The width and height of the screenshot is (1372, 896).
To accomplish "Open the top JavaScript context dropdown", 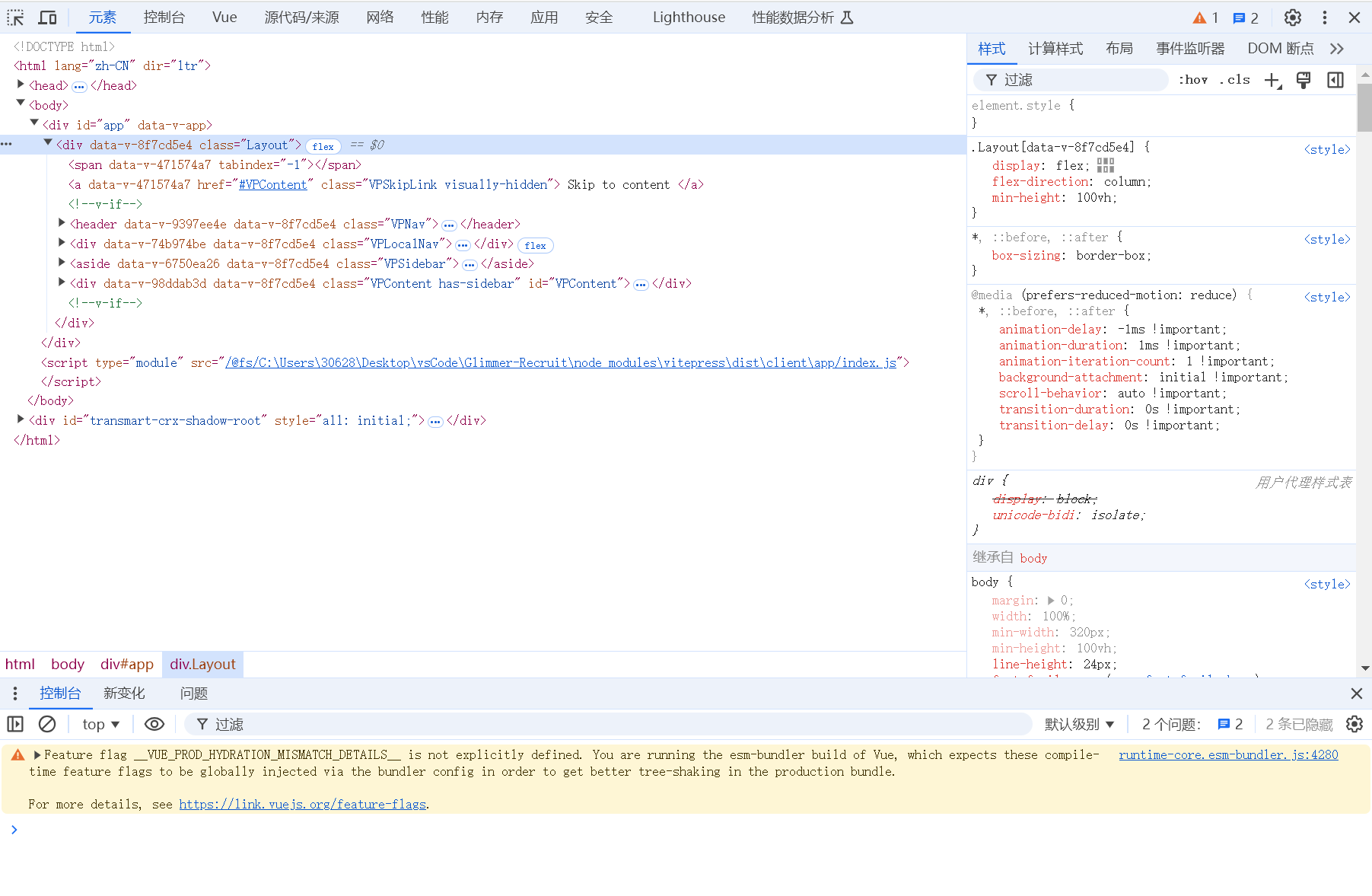I will point(101,724).
